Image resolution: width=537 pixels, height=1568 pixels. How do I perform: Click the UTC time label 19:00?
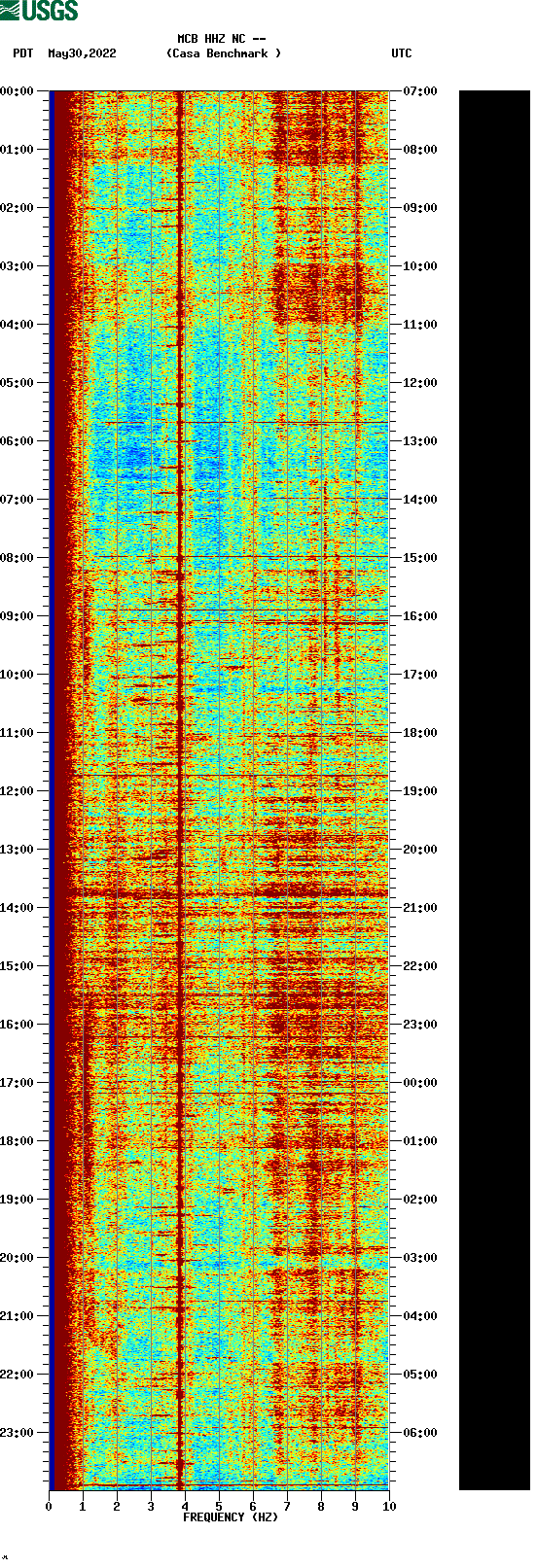[x=420, y=791]
